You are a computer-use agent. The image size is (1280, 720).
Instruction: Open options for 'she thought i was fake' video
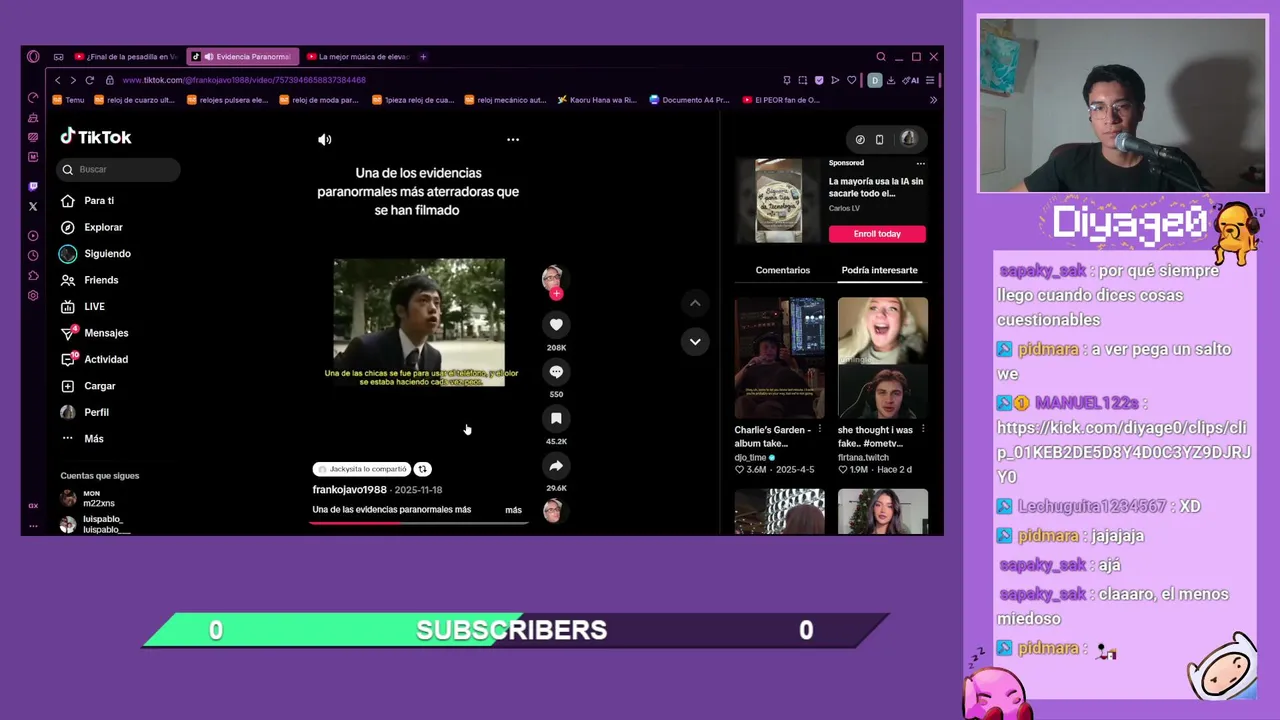coord(923,430)
